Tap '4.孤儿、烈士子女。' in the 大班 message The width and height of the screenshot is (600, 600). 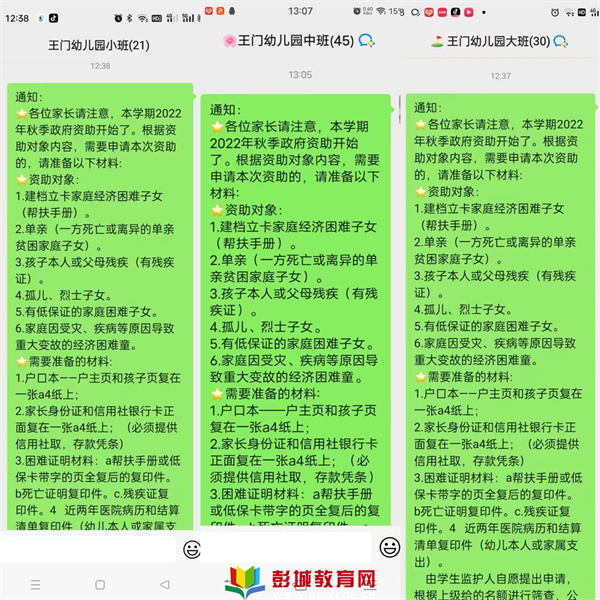click(x=463, y=309)
